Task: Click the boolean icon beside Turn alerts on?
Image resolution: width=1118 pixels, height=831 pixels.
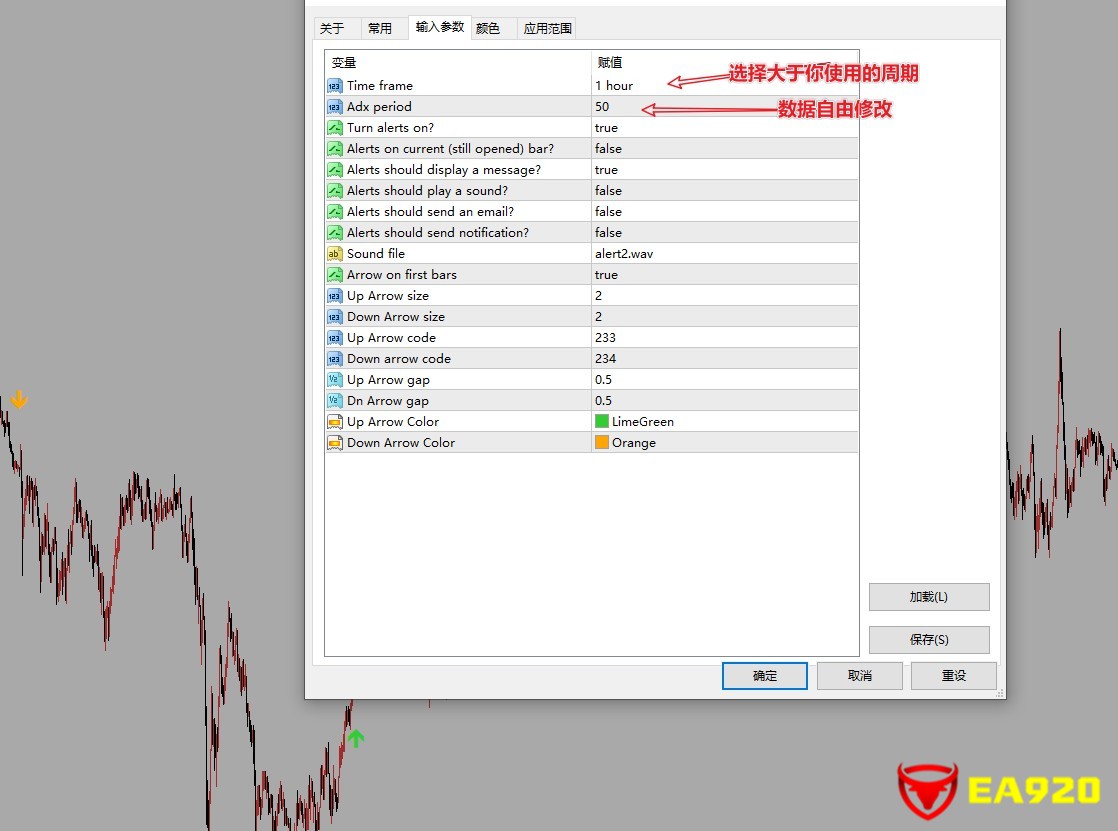Action: (x=335, y=127)
